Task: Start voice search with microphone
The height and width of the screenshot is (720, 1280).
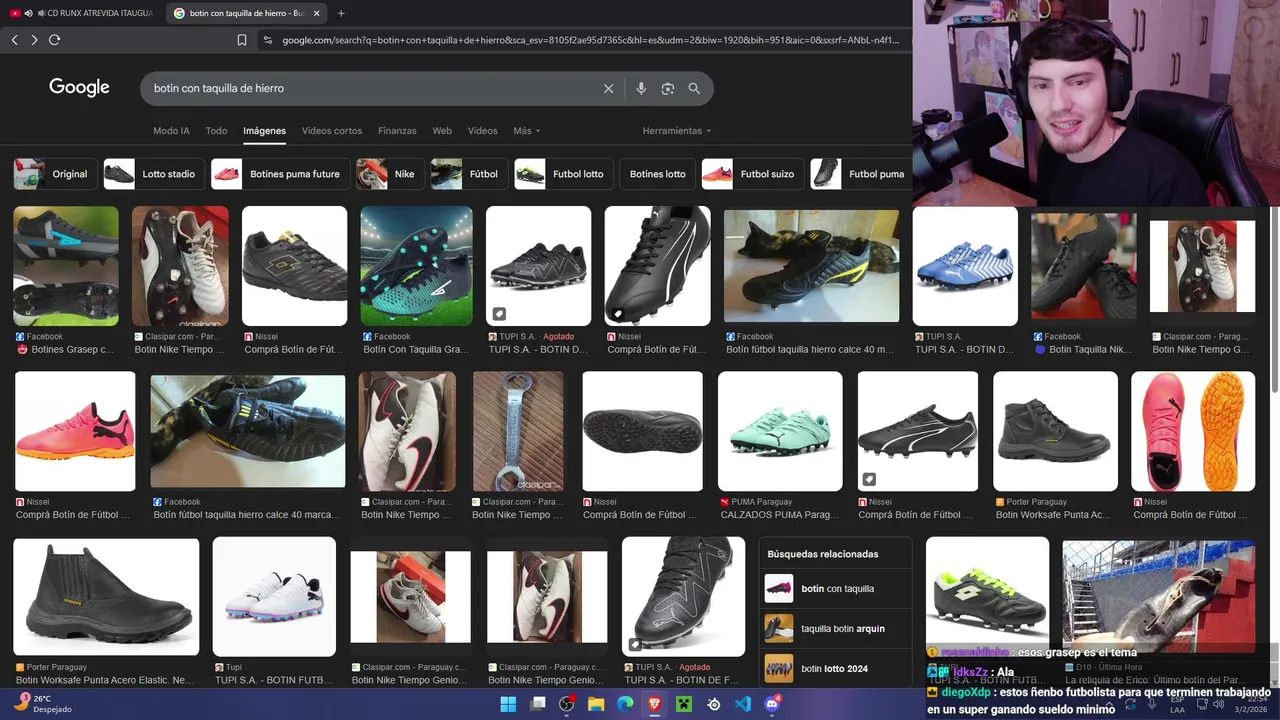Action: tap(641, 88)
